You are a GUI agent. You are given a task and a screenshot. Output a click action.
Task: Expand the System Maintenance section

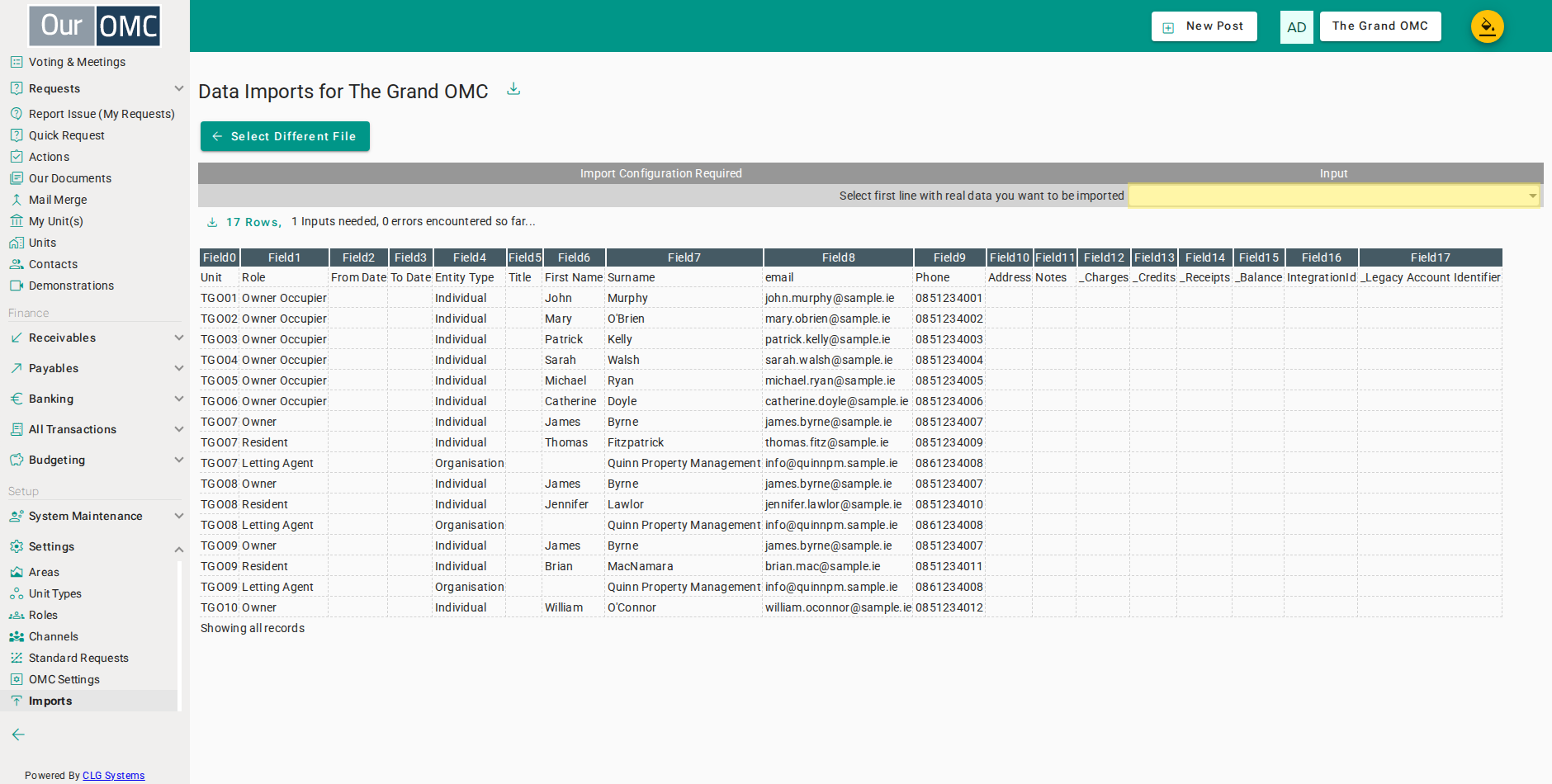click(179, 516)
